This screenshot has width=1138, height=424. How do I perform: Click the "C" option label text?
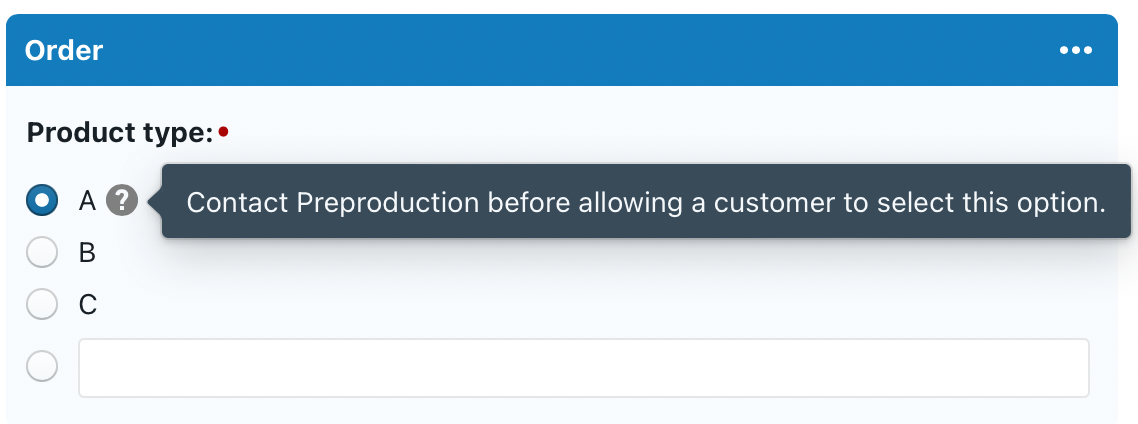88,304
